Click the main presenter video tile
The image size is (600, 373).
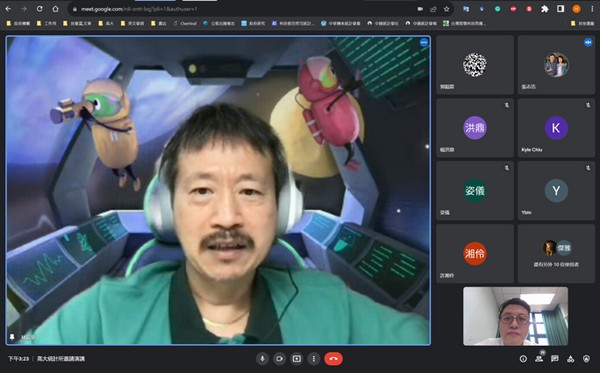pyautogui.click(x=218, y=191)
